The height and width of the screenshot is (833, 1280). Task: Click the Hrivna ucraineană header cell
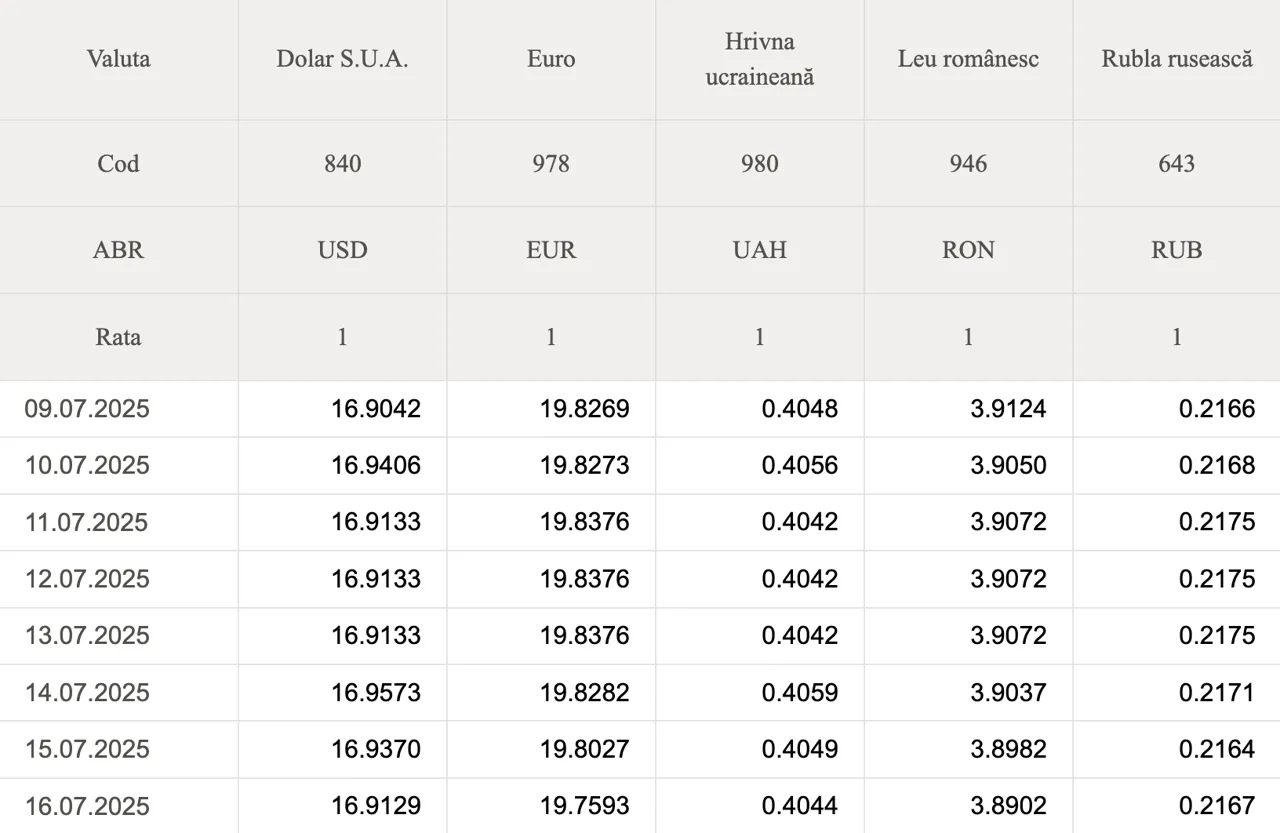click(760, 59)
